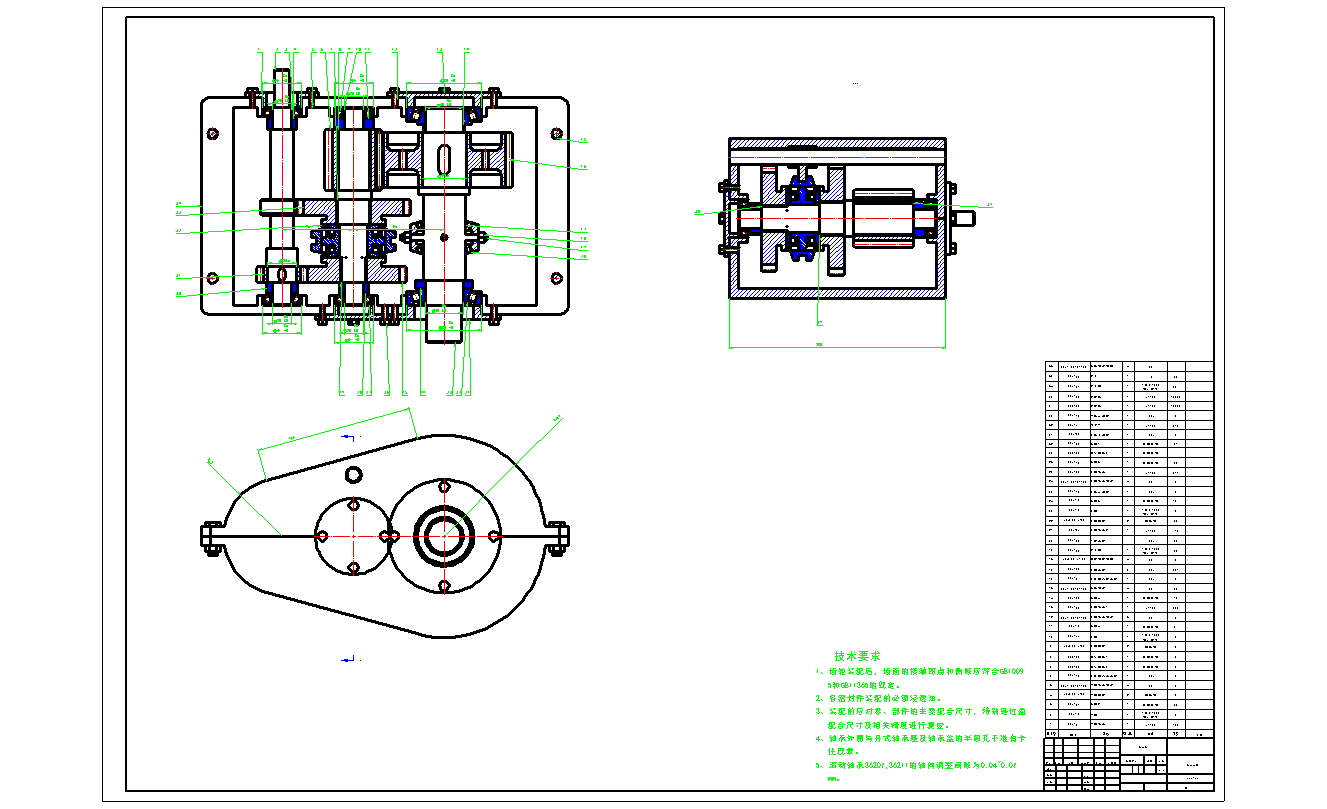This screenshot has height=809, width=1327.
Task: Select the small circle atop the housing outline
Action: coord(354,472)
